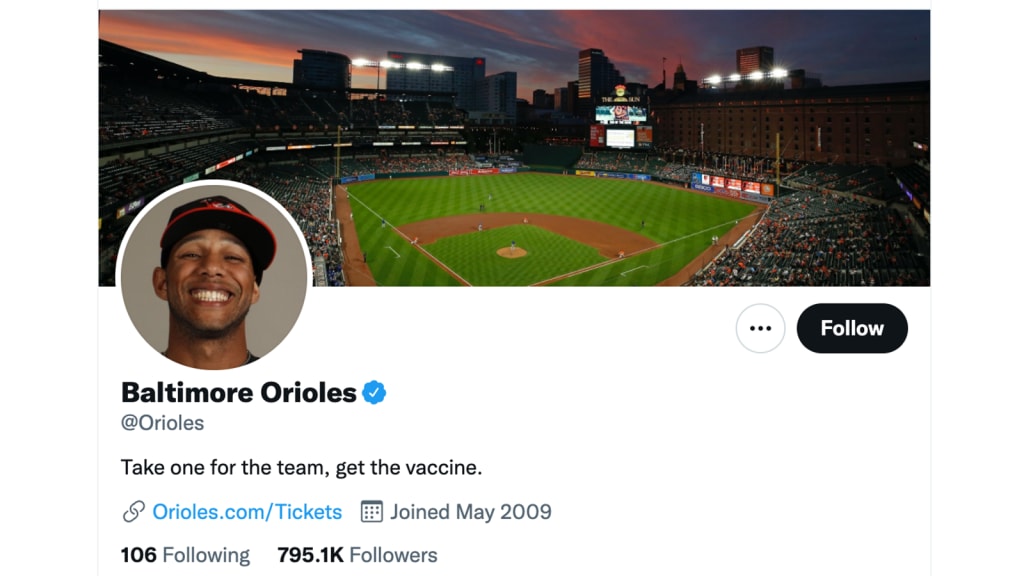Viewport: 1024px width, 576px height.
Task: Click the Baltimore Orioles display name
Action: click(239, 393)
